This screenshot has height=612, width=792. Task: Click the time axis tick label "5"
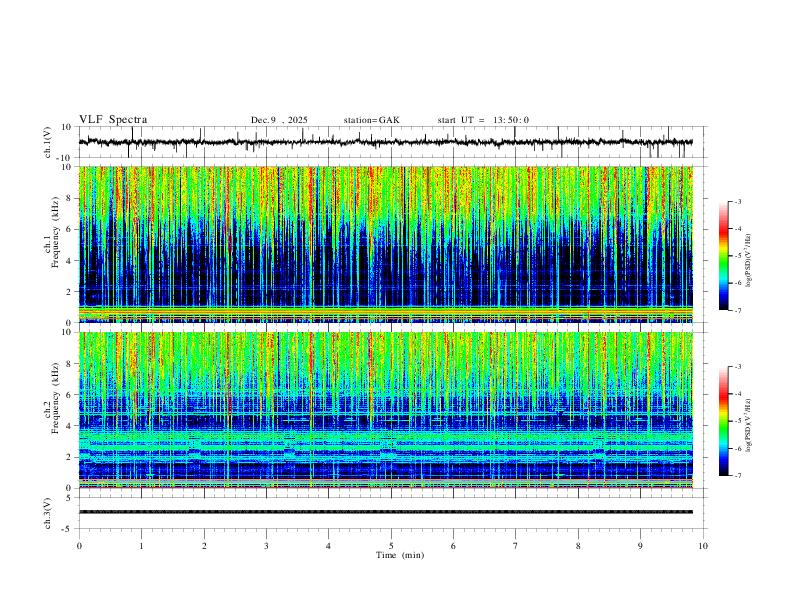coord(391,546)
